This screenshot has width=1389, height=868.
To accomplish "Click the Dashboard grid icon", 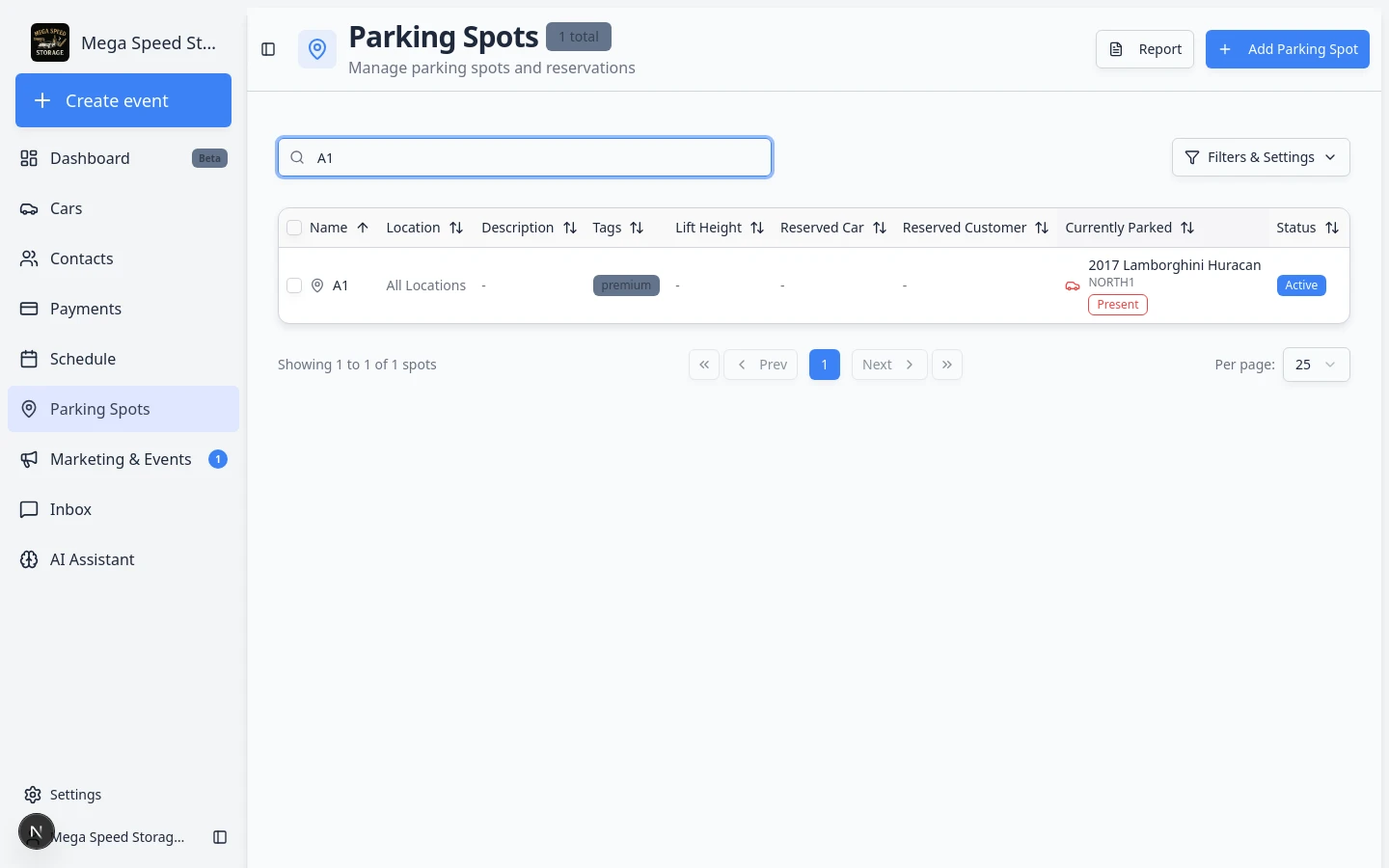I will (29, 158).
